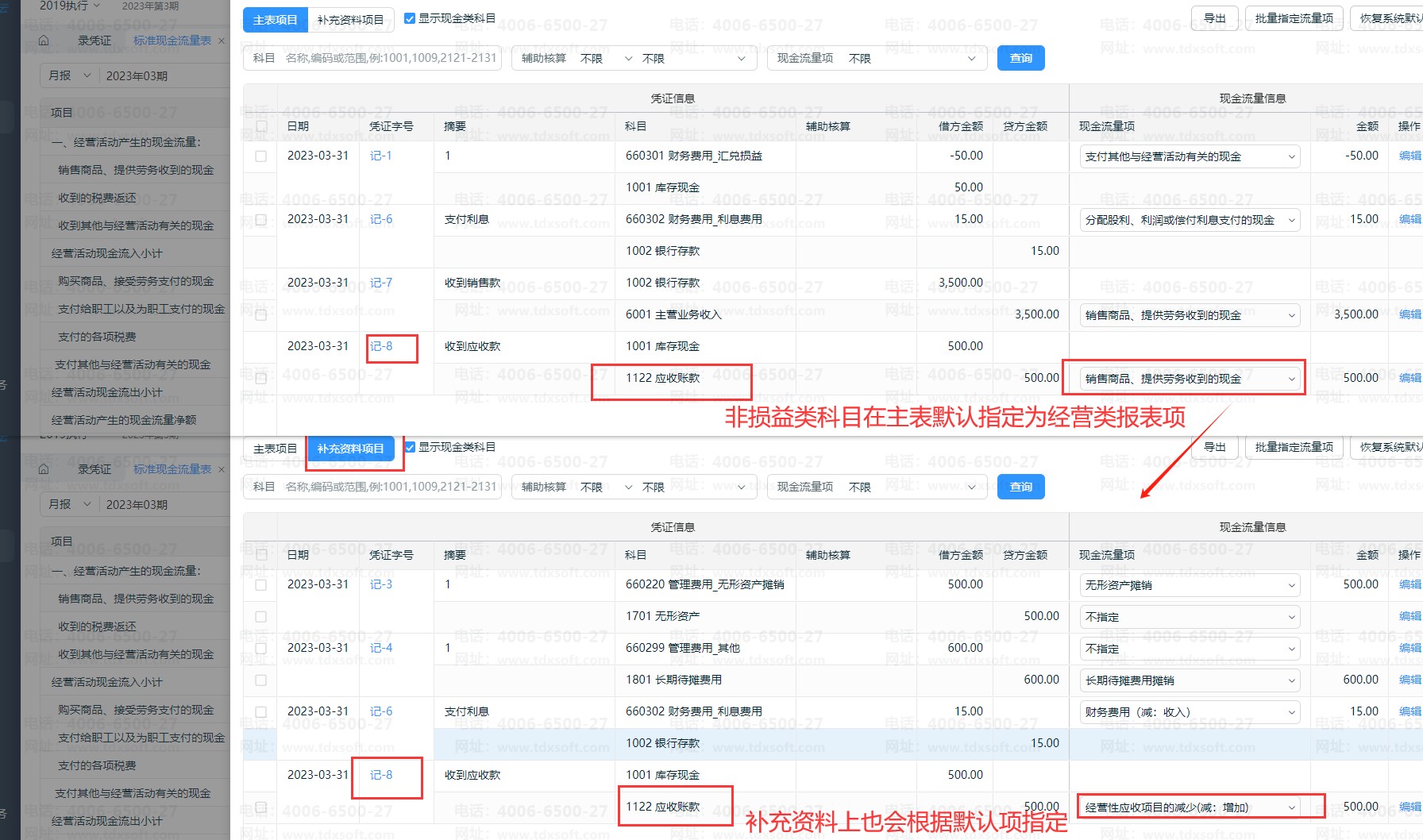Click the blue highlighted 补充资料项目 tab
1423x840 pixels.
pyautogui.click(x=350, y=449)
